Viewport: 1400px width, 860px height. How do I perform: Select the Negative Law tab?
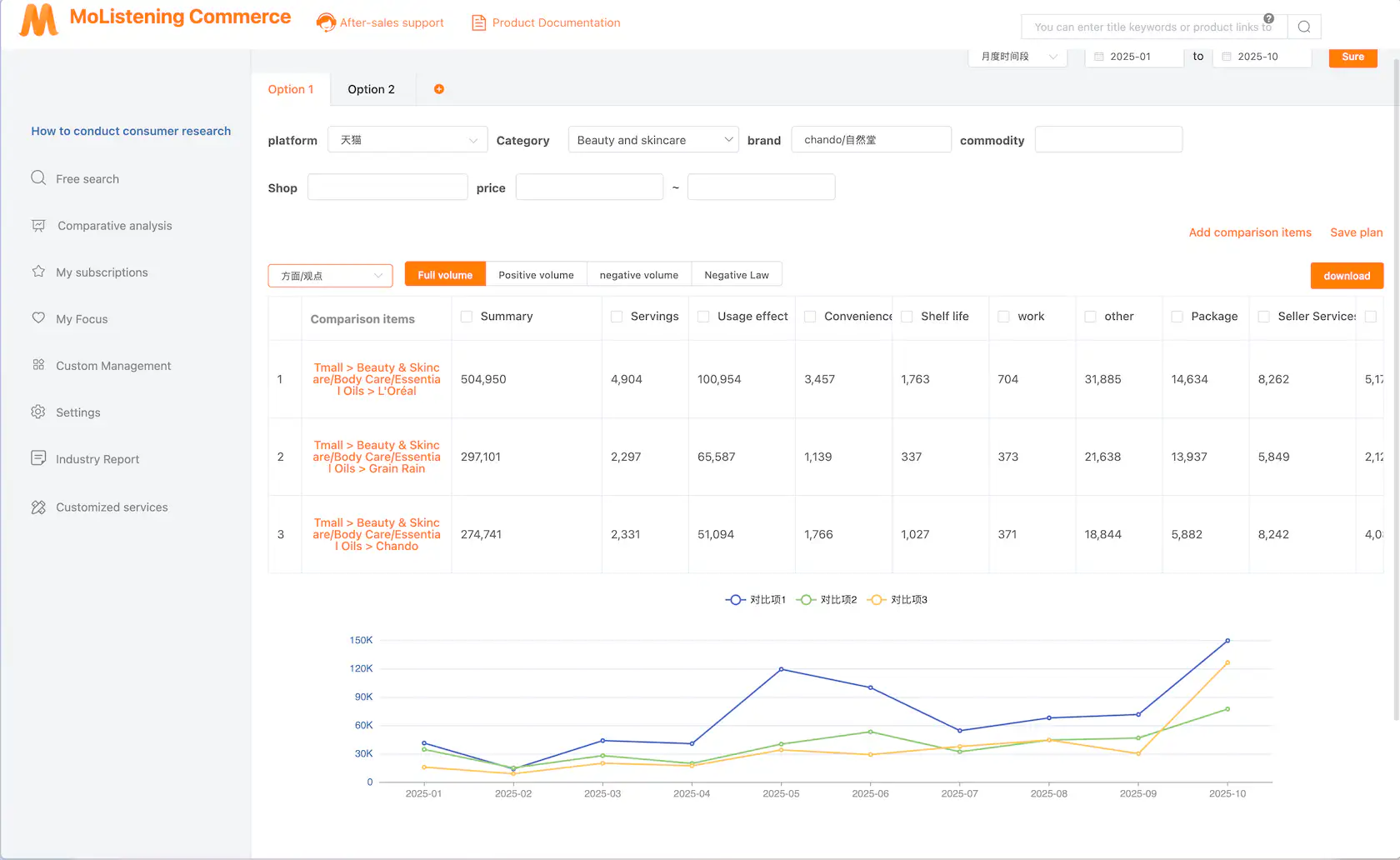pos(737,273)
